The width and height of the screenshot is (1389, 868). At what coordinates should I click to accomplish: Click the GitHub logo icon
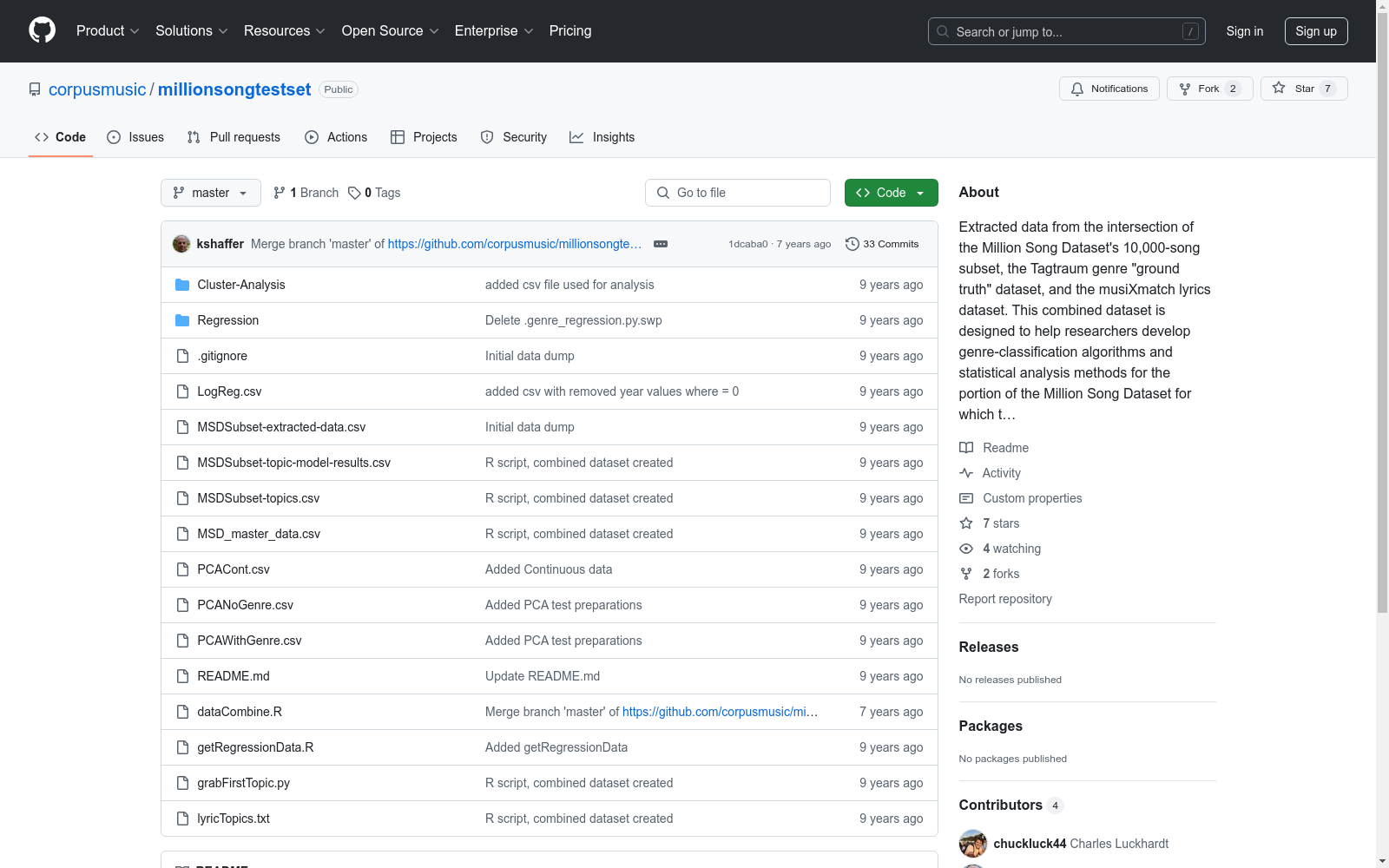point(42,30)
